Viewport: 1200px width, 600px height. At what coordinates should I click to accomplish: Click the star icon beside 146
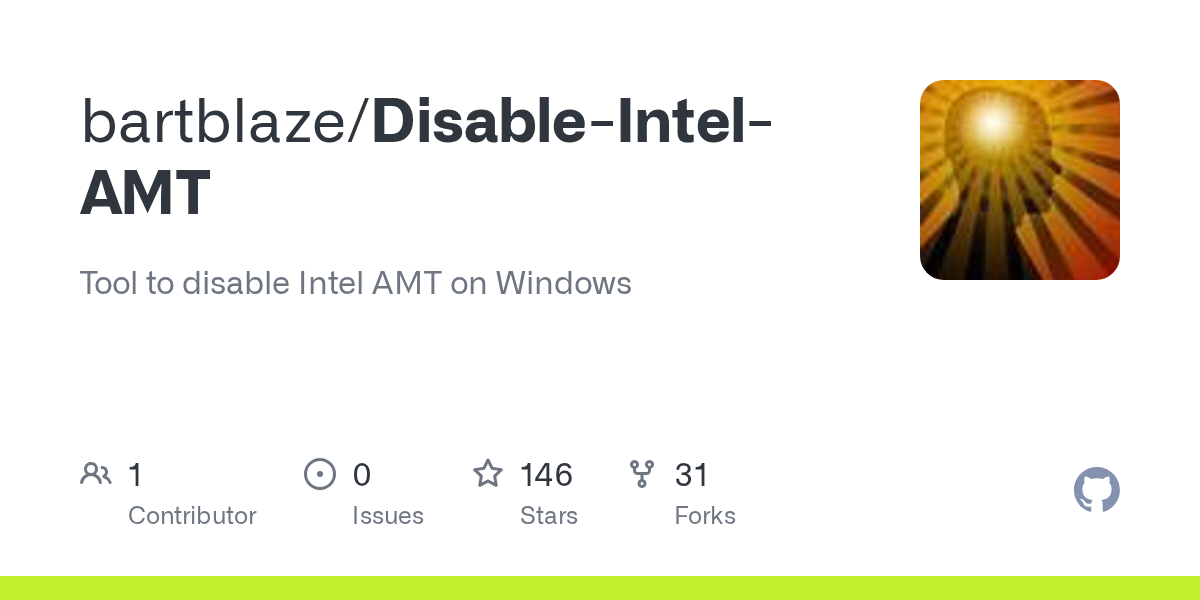488,474
